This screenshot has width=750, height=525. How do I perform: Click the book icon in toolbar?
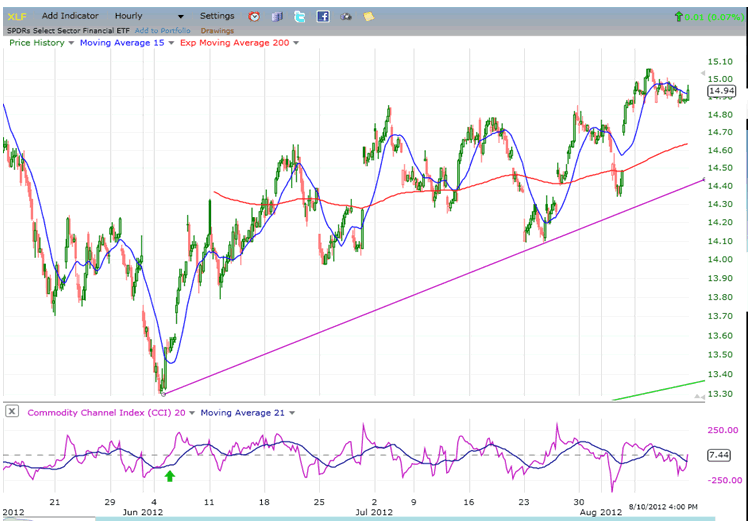[277, 16]
